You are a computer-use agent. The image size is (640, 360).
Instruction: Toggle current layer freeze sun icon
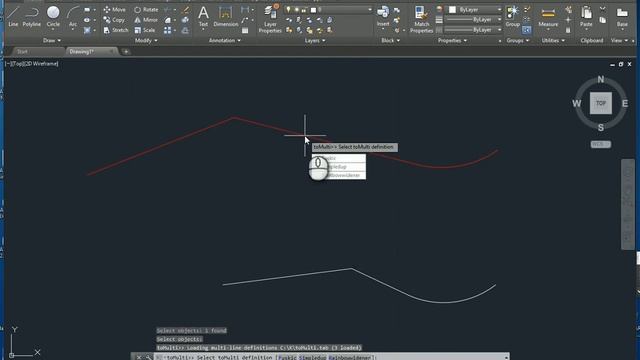[296, 9]
